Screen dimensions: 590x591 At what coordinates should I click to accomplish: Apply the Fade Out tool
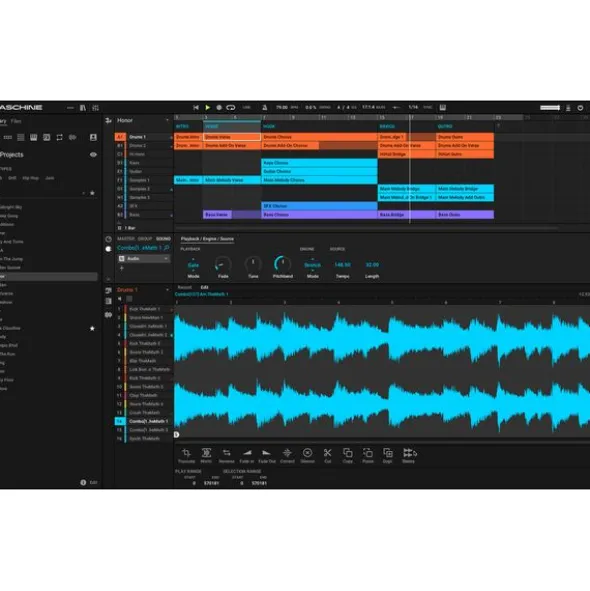click(267, 455)
